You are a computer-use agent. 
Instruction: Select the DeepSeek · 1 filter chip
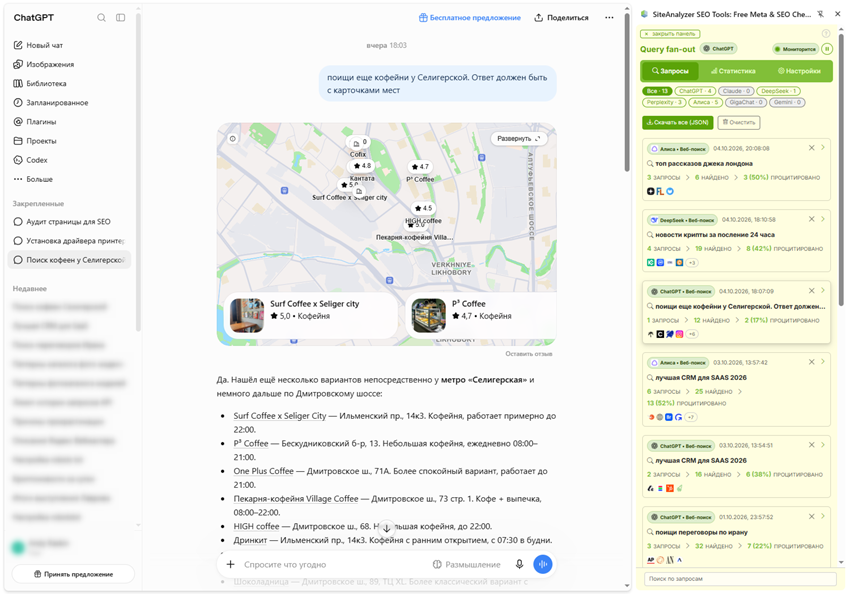coord(778,91)
